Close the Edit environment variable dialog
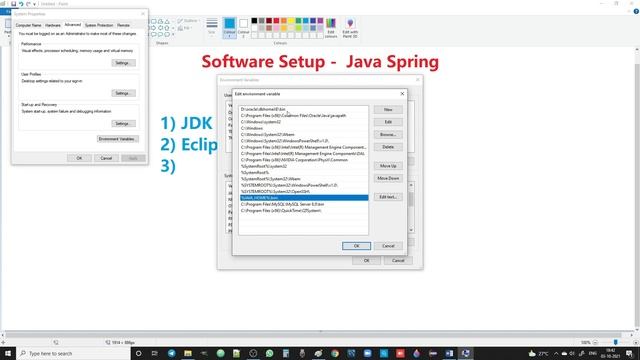Screen dimensions: 640x360 click(x=402, y=94)
